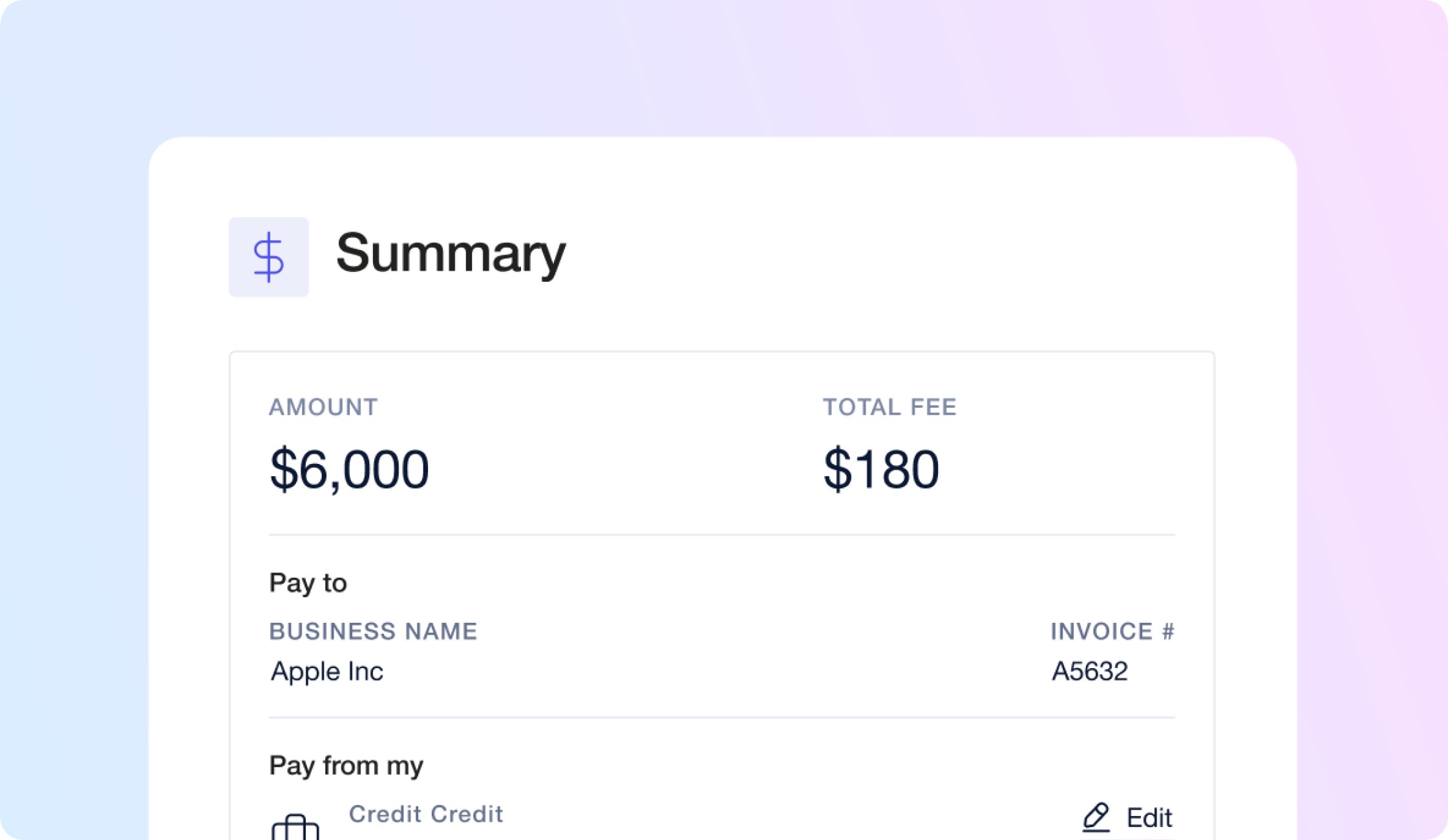
Task: Click the AMOUNT label
Action: coord(323,407)
